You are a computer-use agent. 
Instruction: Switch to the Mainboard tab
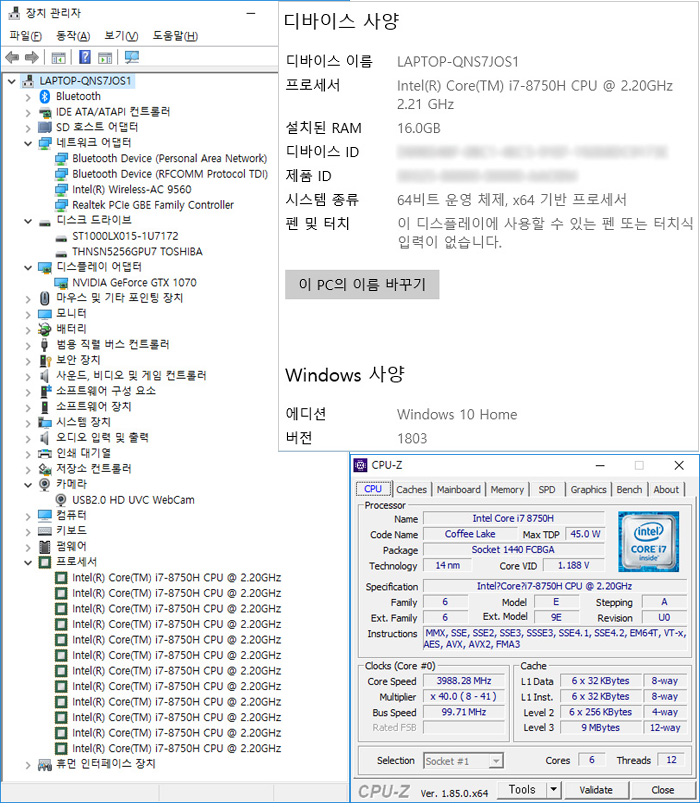[459, 489]
